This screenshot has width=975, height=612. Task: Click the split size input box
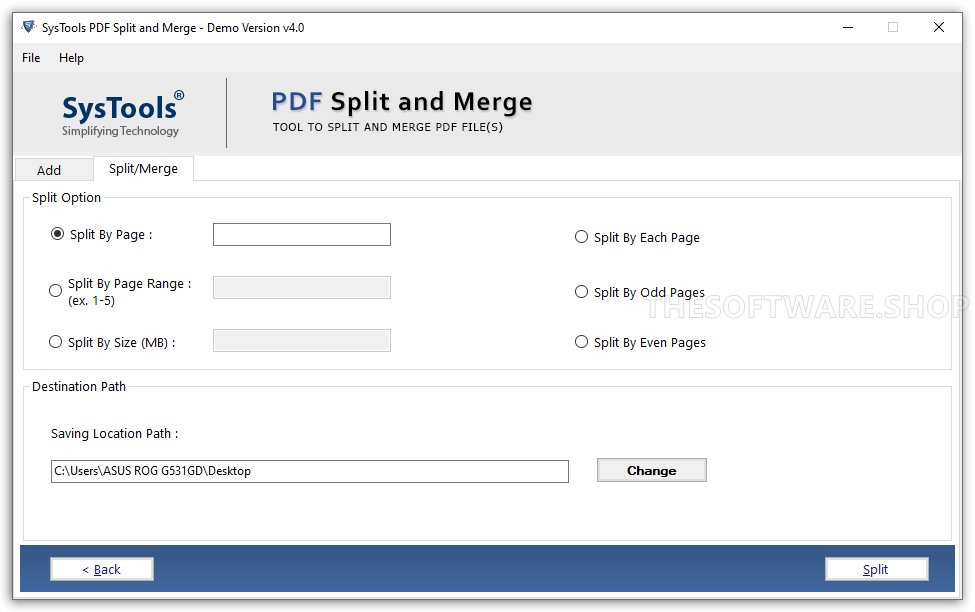click(301, 340)
